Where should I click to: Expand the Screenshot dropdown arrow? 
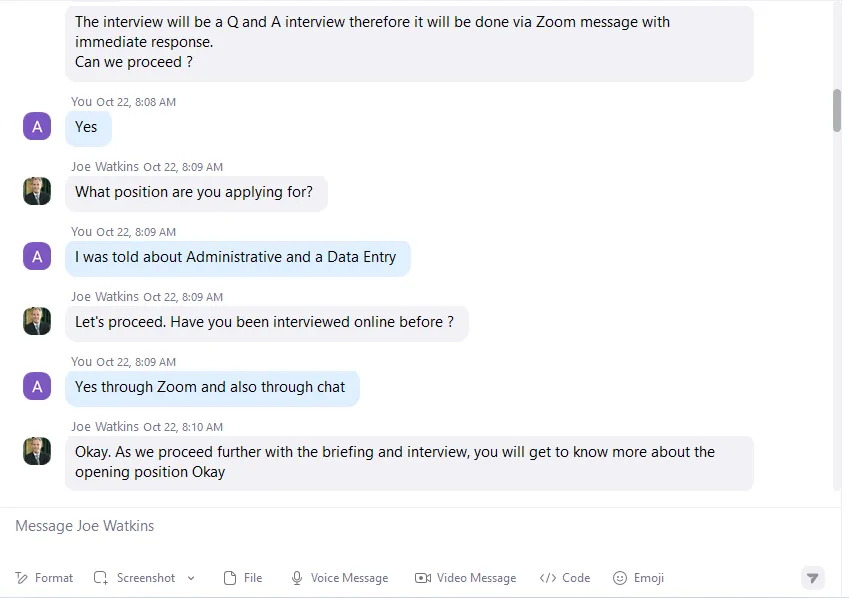click(191, 578)
